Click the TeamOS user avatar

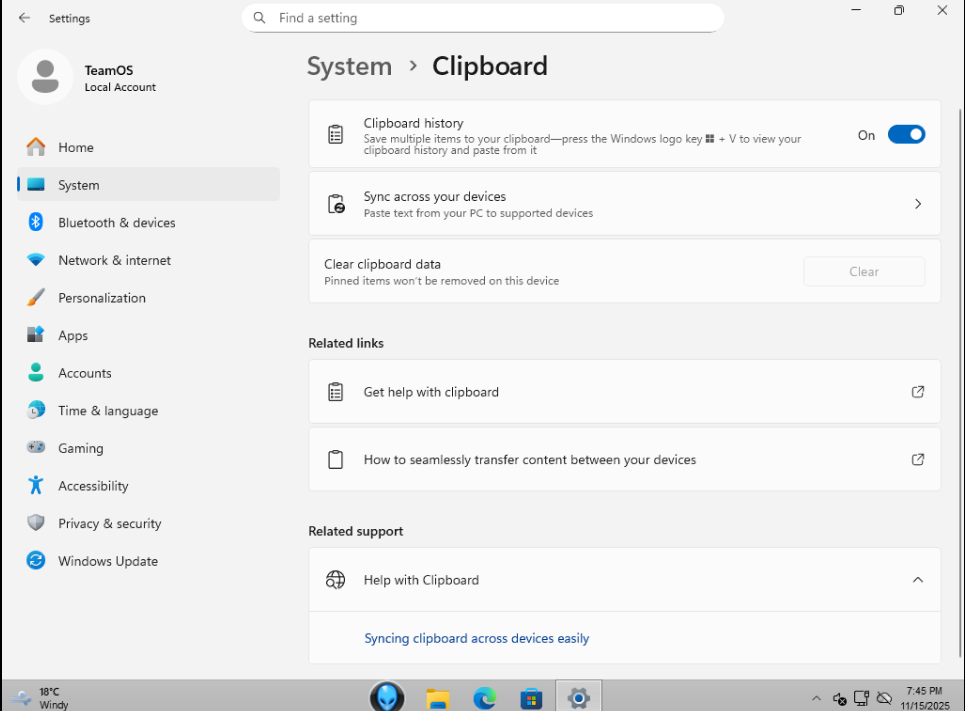pos(45,77)
